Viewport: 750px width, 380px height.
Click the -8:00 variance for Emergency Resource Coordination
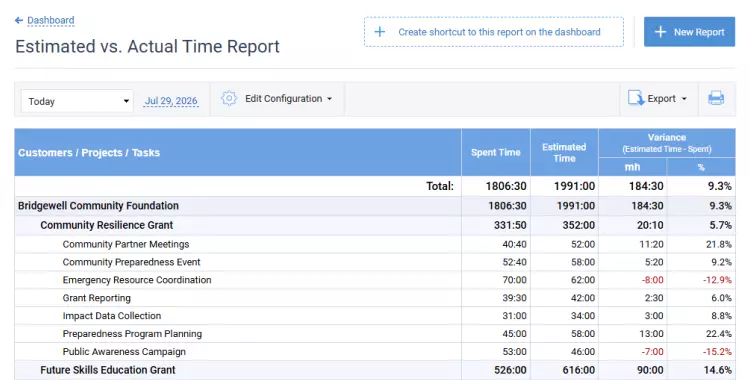pyautogui.click(x=652, y=280)
